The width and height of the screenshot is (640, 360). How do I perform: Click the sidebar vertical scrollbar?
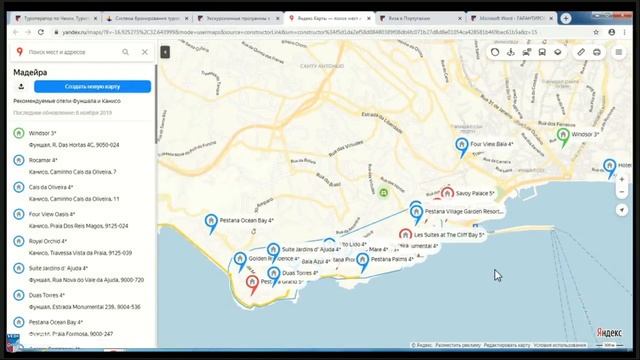pos(156,104)
